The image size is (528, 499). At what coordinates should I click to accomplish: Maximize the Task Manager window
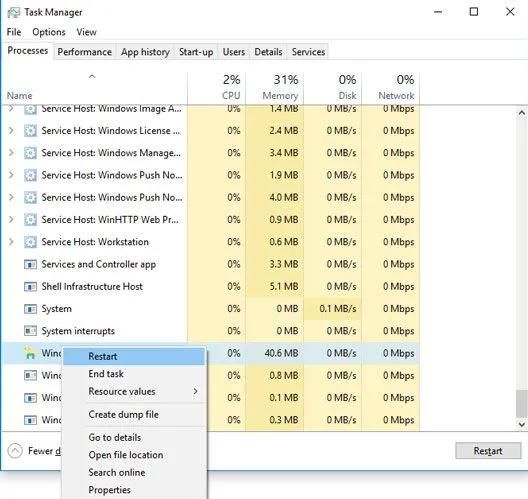[x=474, y=12]
